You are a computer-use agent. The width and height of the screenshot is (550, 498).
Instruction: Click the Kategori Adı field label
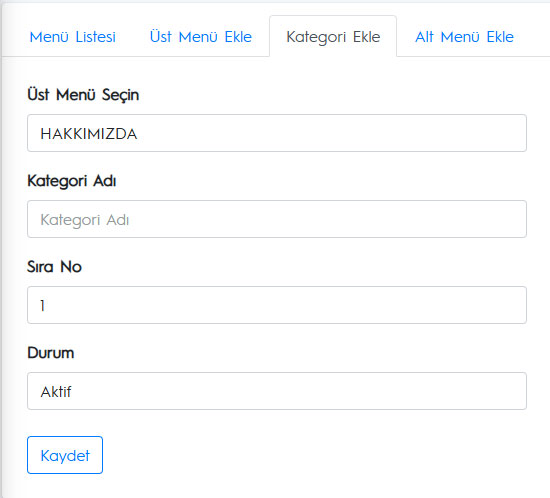click(72, 181)
